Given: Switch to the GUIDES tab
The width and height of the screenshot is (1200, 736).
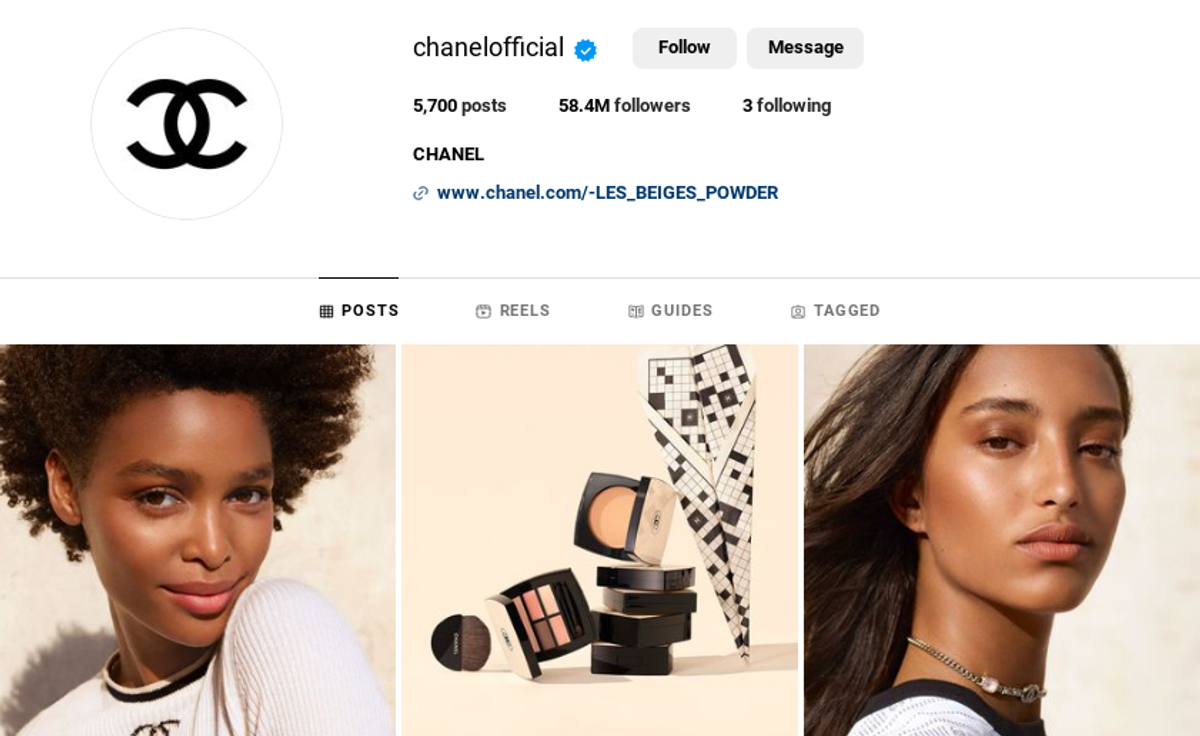Looking at the screenshot, I should [x=670, y=311].
